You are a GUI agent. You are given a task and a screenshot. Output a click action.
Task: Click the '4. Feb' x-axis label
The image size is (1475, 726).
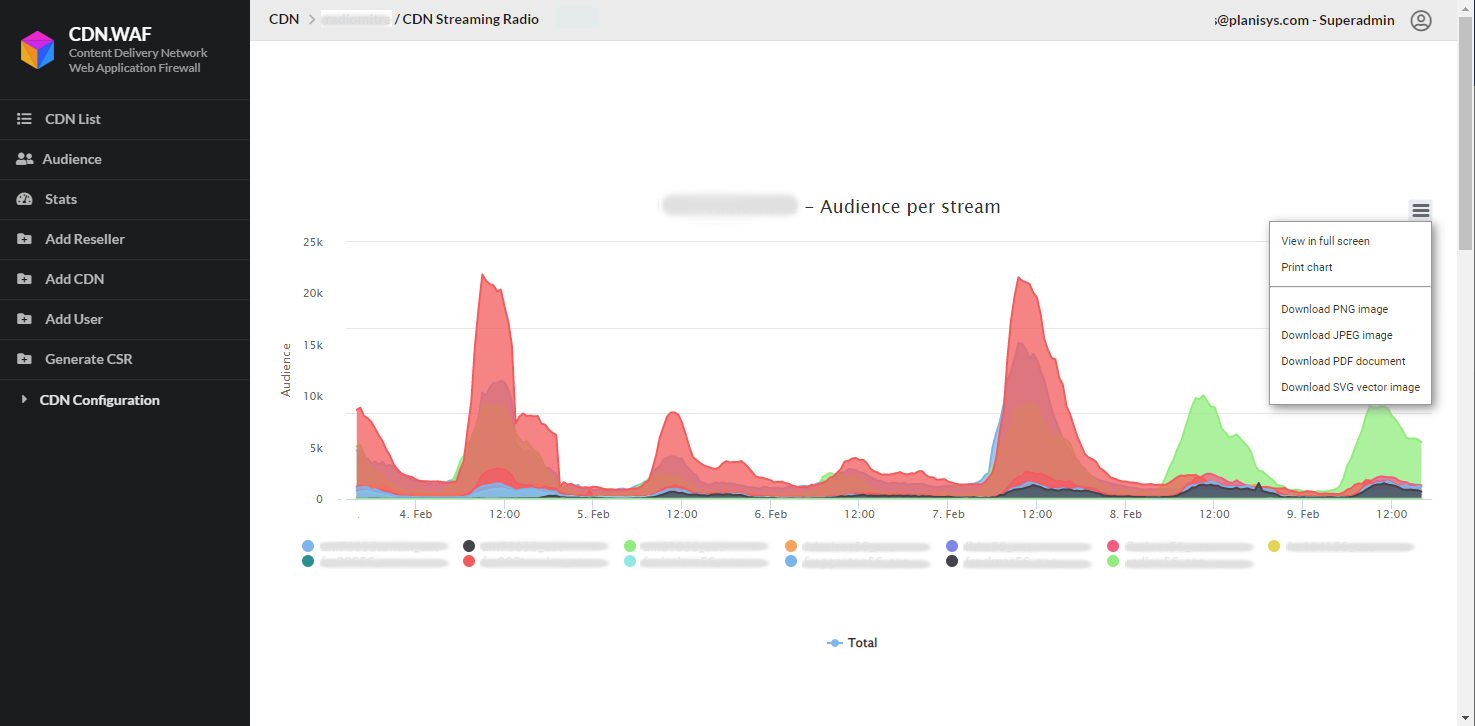tap(415, 514)
